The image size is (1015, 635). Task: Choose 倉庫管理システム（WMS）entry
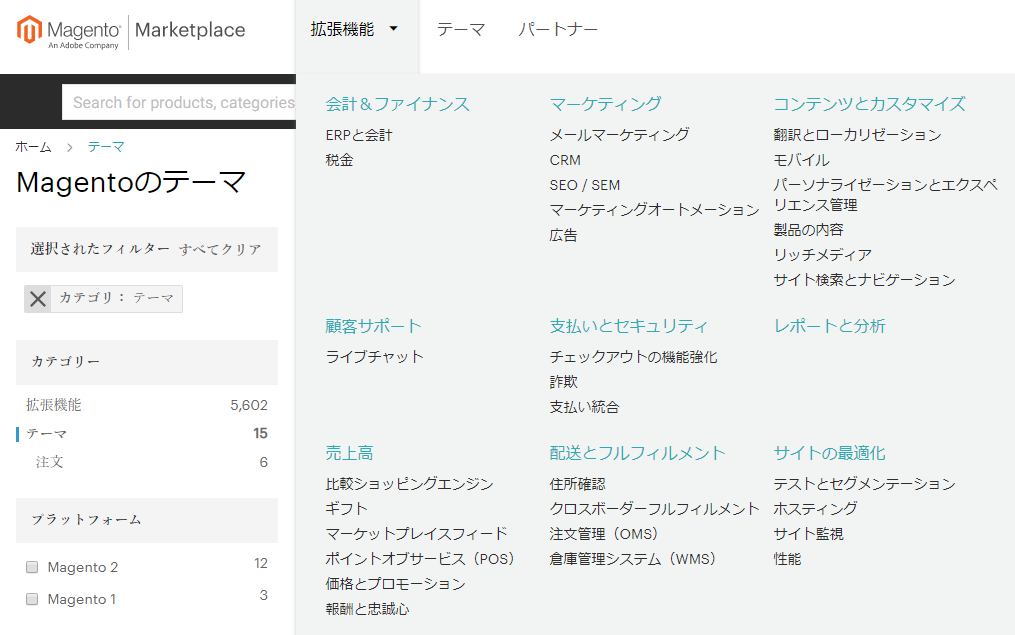pos(632,559)
